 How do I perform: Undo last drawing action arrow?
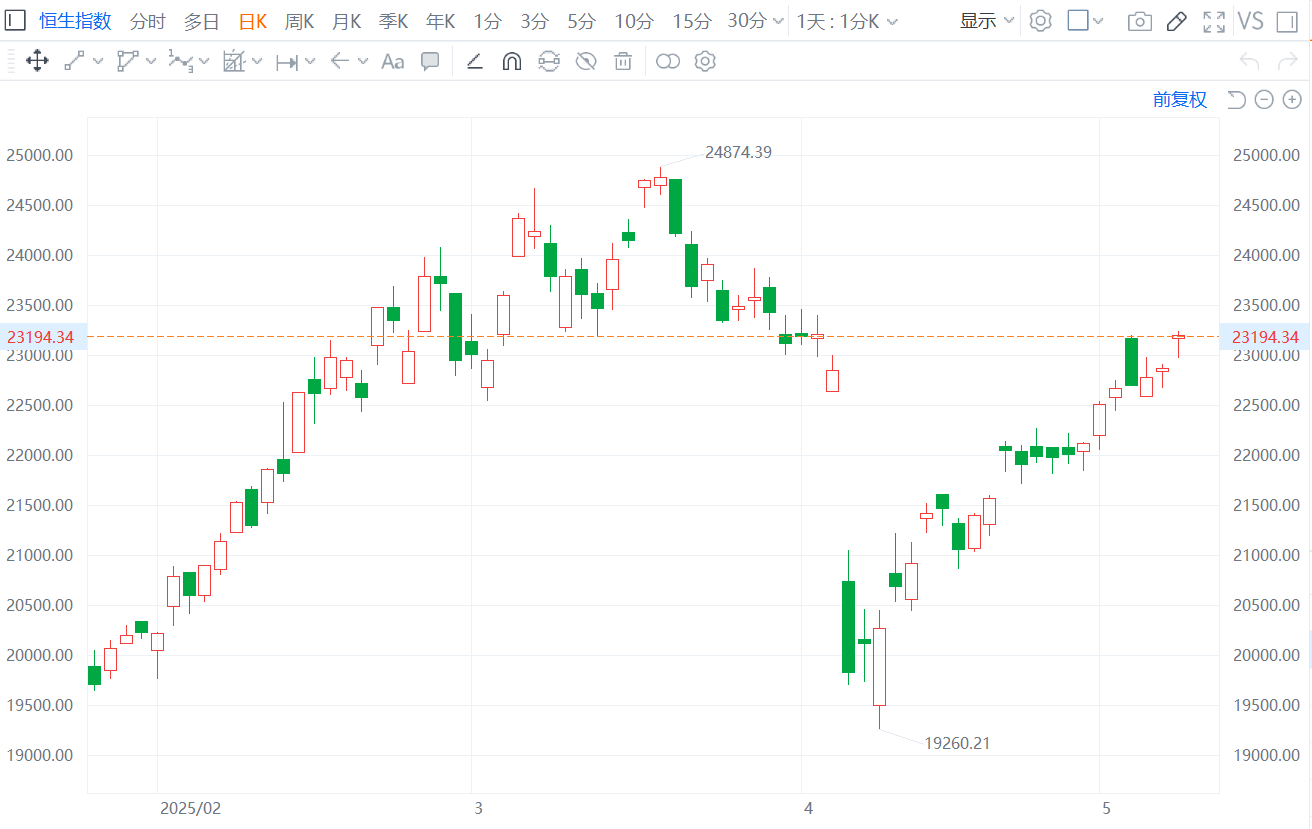point(1250,62)
